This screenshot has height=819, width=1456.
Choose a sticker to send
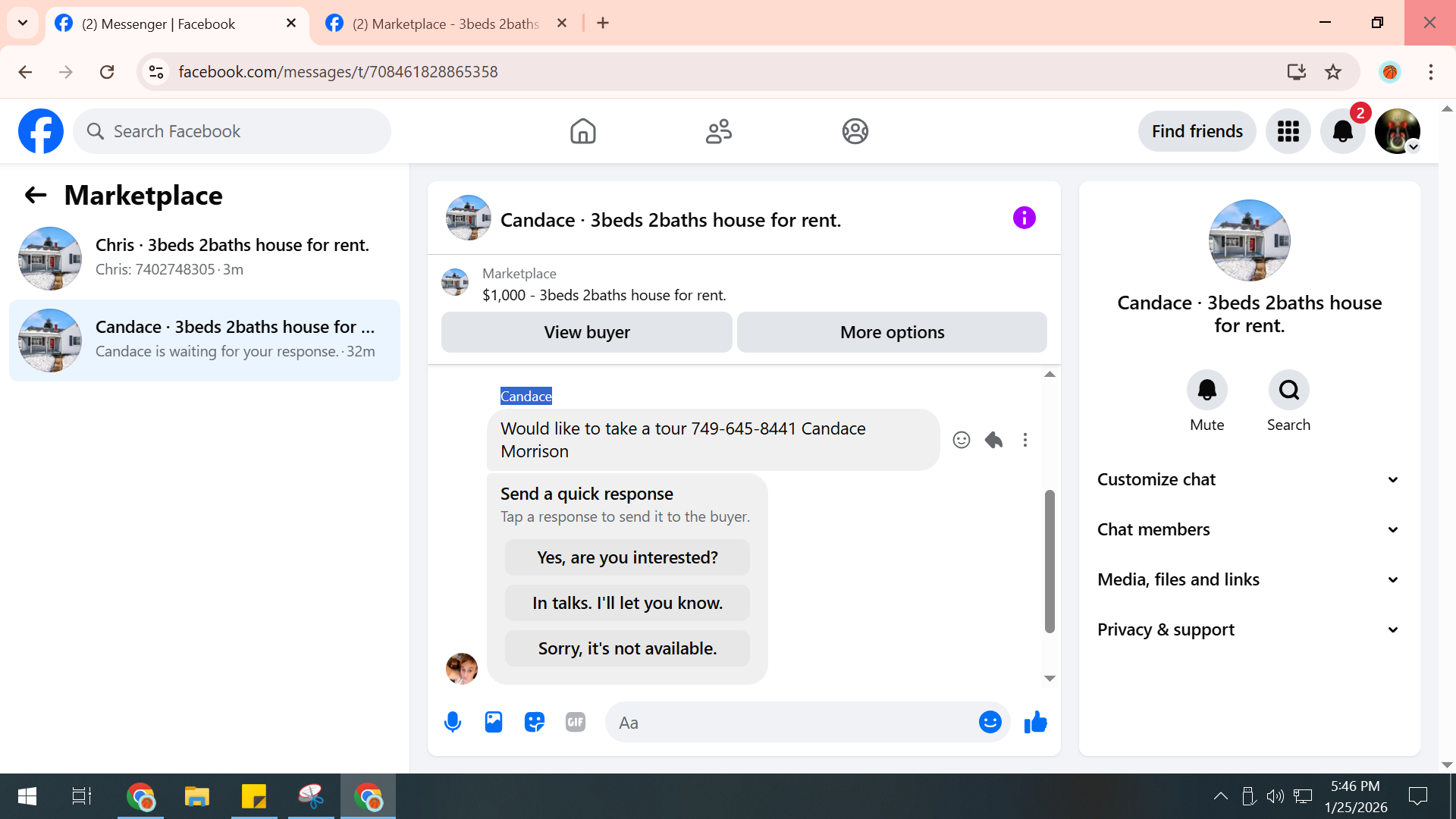535,723
